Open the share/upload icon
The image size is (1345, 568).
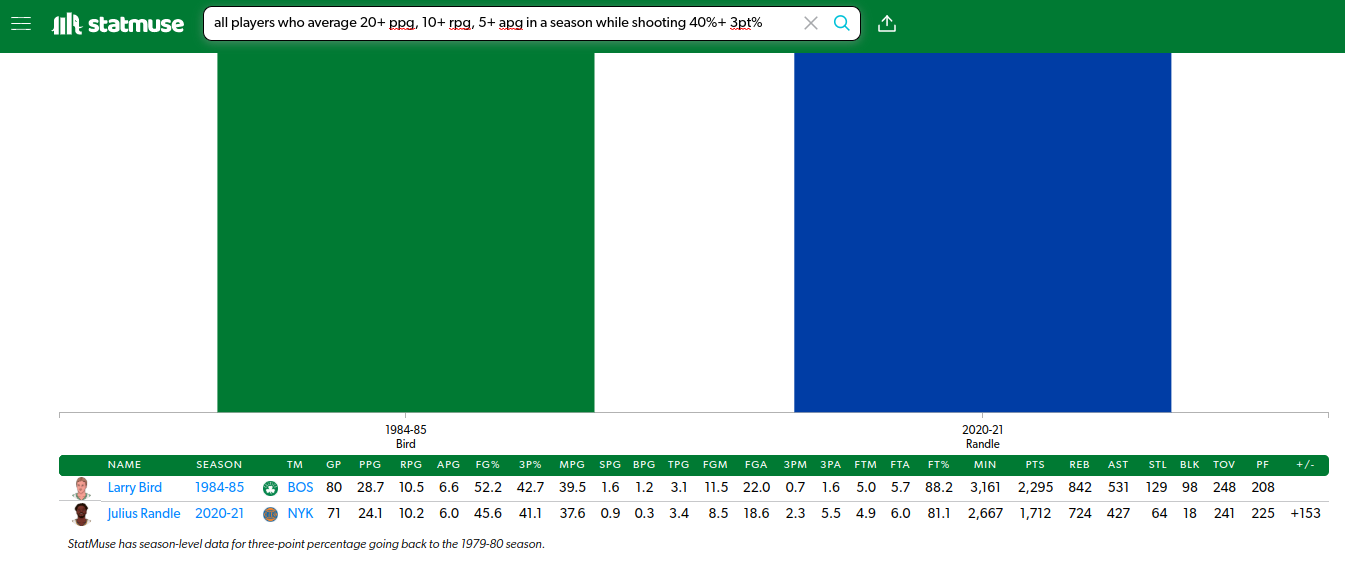[886, 23]
